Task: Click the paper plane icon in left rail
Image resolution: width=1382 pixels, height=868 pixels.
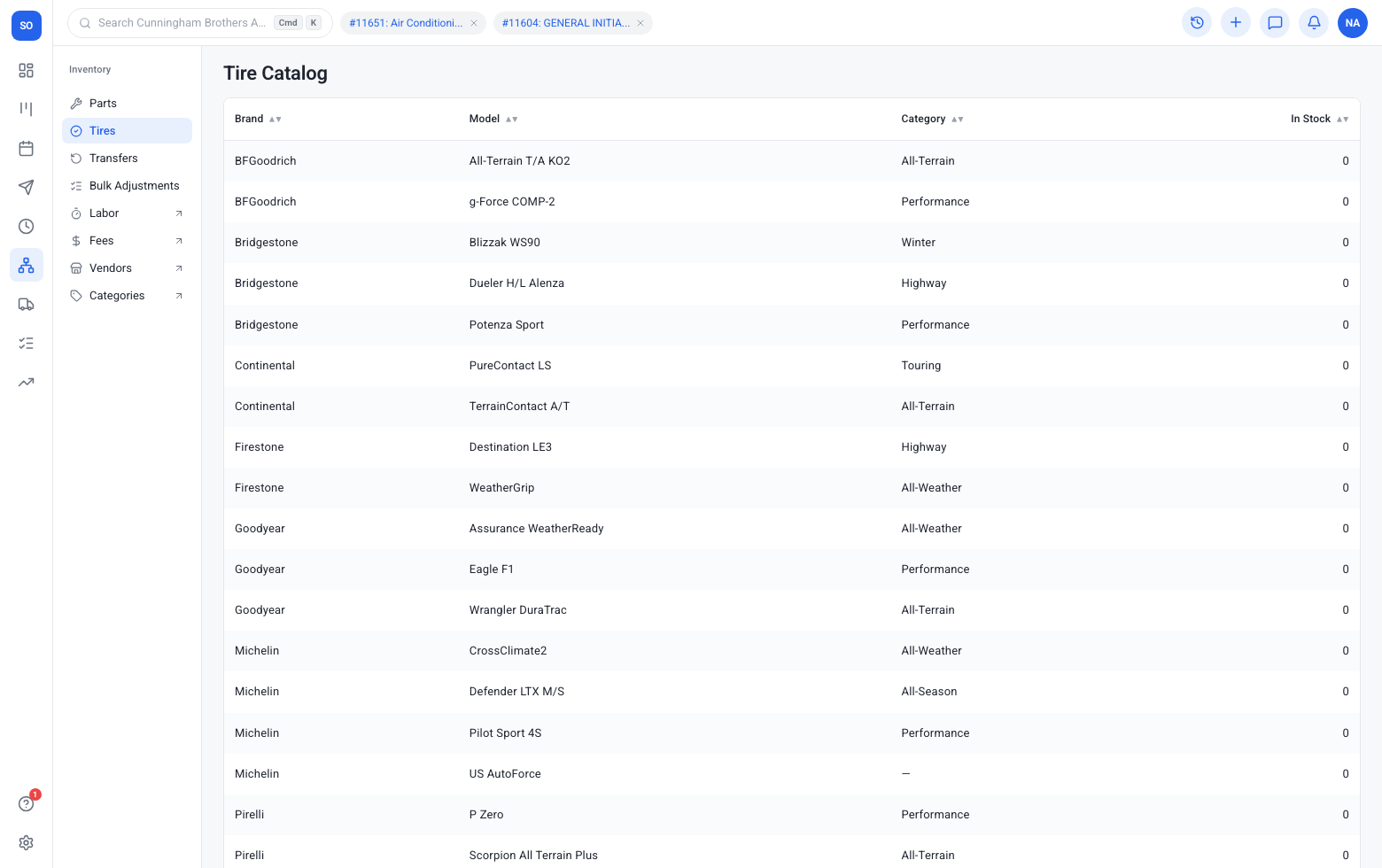Action: tap(27, 187)
